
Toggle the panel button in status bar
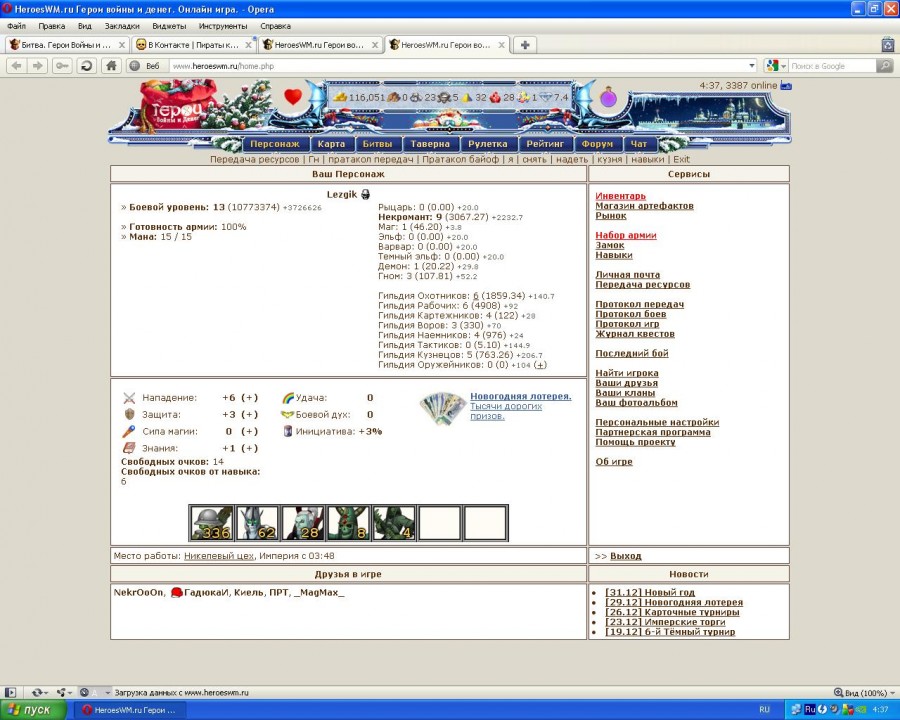10,692
